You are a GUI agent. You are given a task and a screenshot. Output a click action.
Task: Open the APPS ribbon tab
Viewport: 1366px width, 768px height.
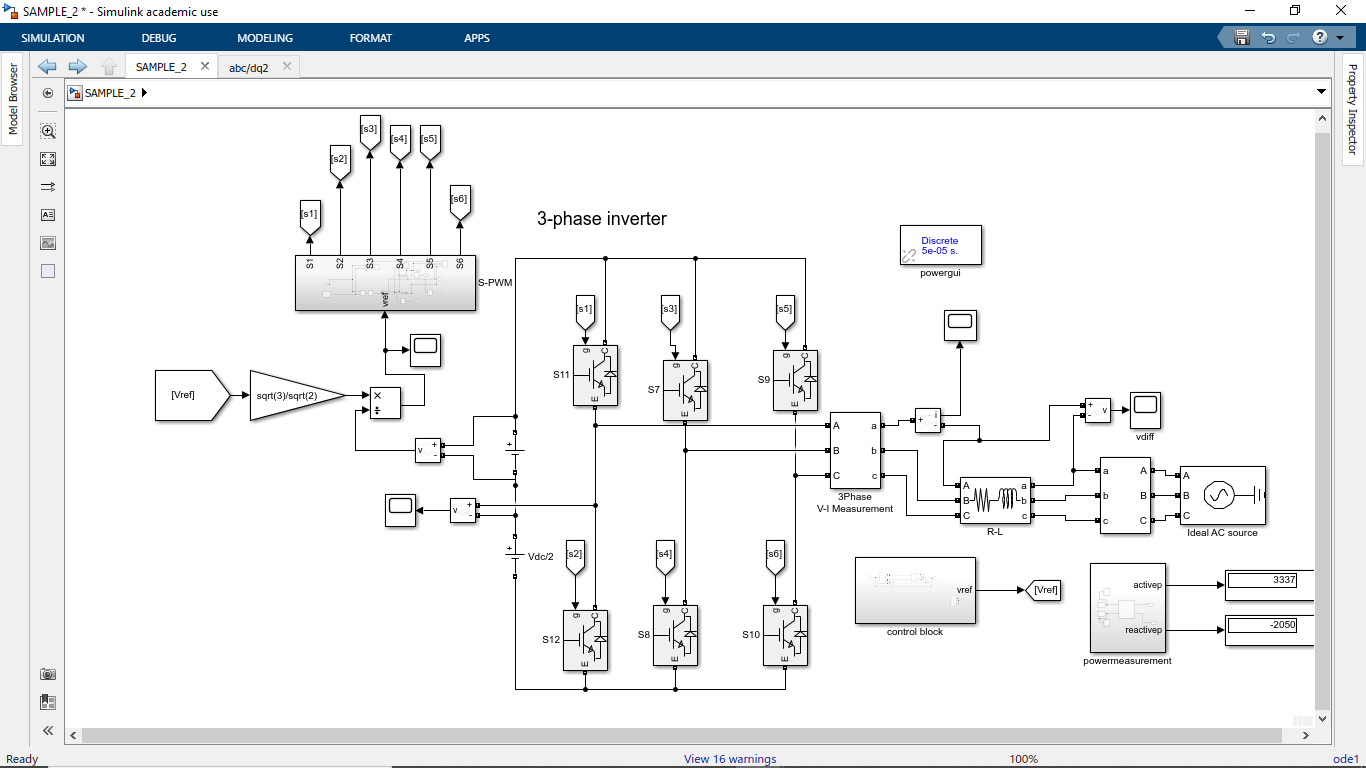(477, 38)
